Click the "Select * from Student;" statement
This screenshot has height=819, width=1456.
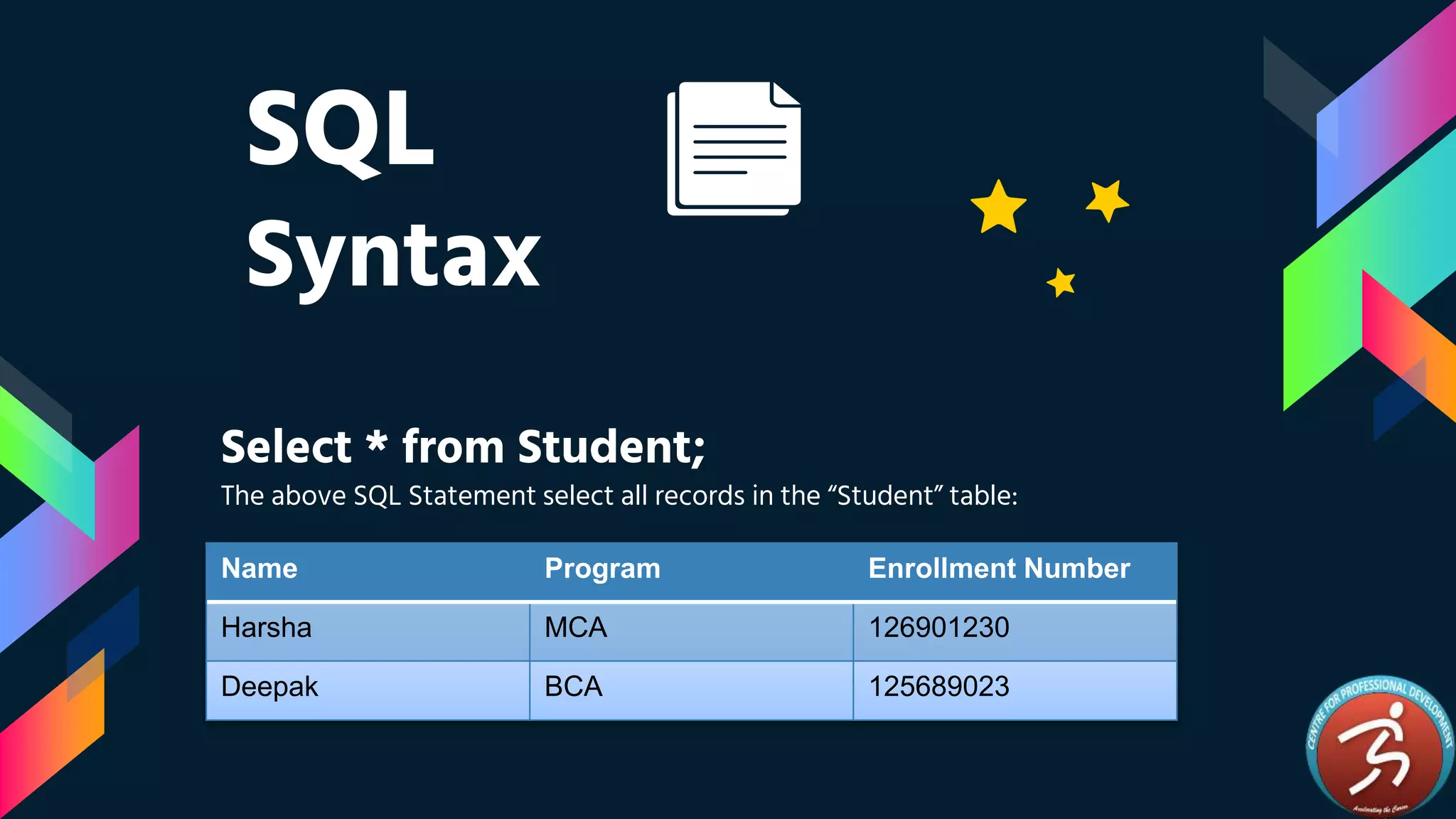[x=463, y=447]
